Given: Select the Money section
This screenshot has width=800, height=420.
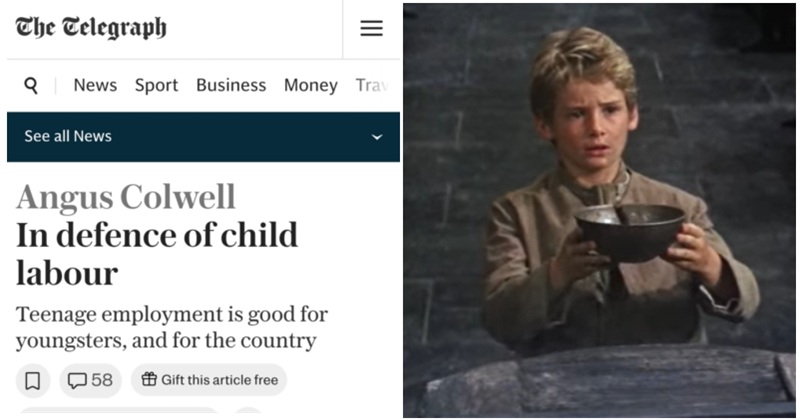Looking at the screenshot, I should [310, 85].
